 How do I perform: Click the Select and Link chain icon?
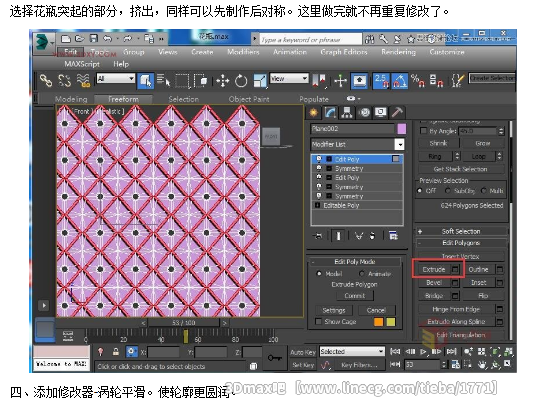click(46, 81)
